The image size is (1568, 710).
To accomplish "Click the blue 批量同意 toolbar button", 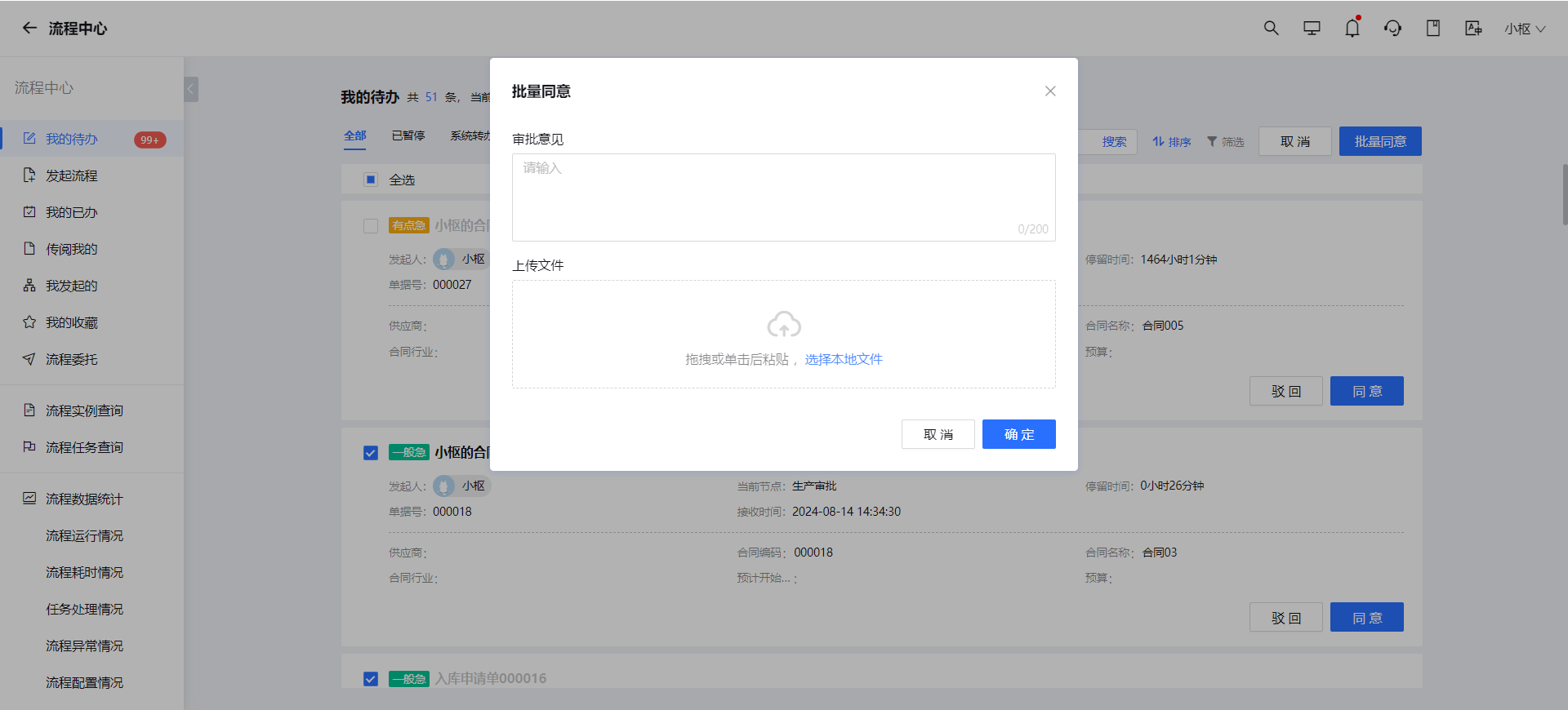I will click(1380, 141).
